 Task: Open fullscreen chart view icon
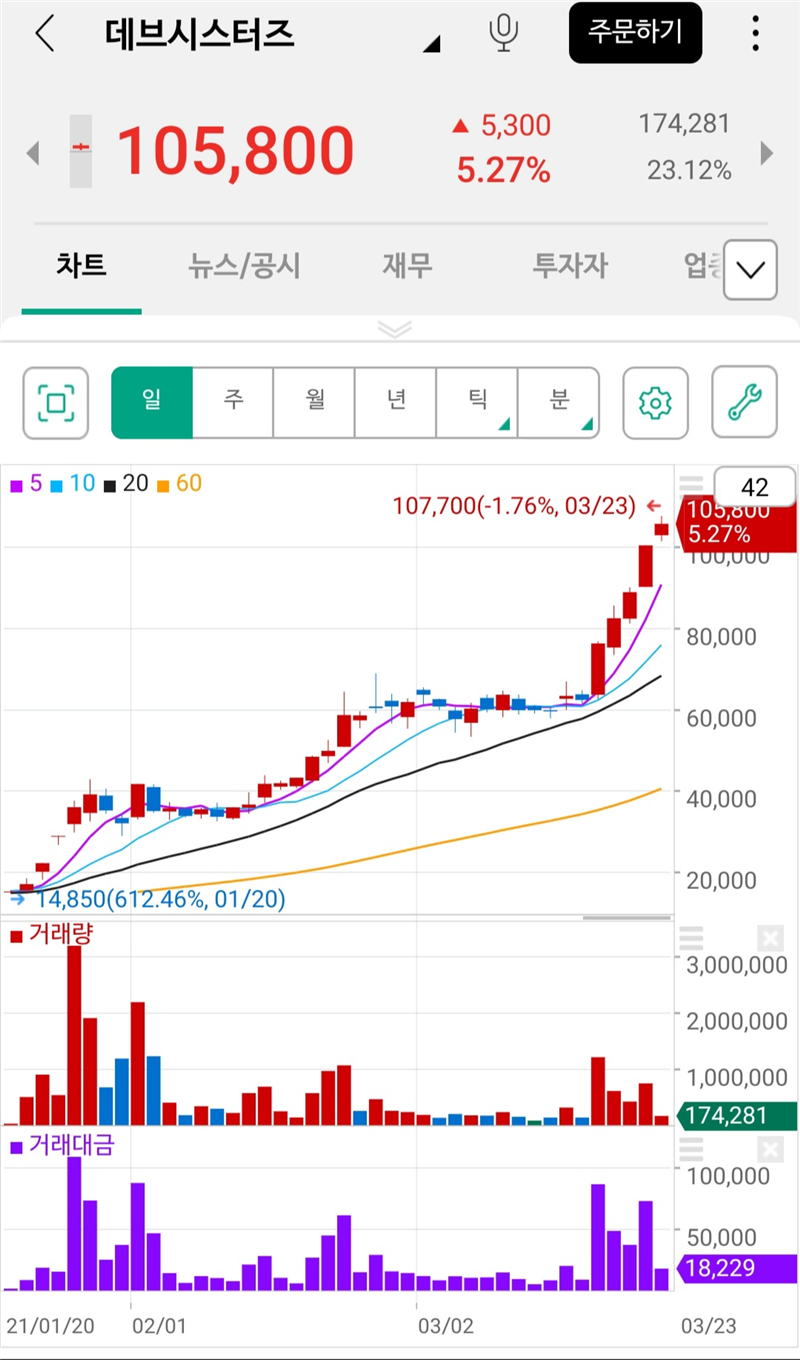coord(56,403)
